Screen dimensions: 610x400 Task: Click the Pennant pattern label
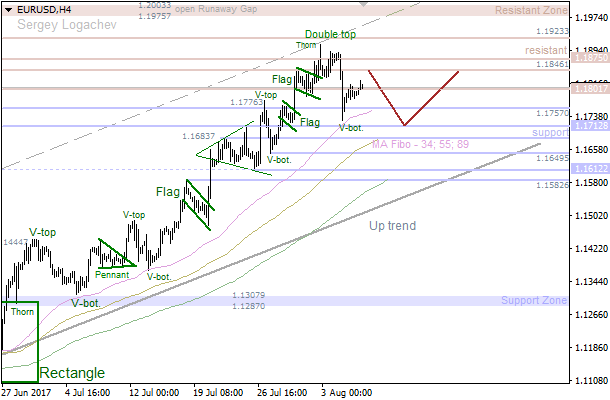[x=111, y=273]
